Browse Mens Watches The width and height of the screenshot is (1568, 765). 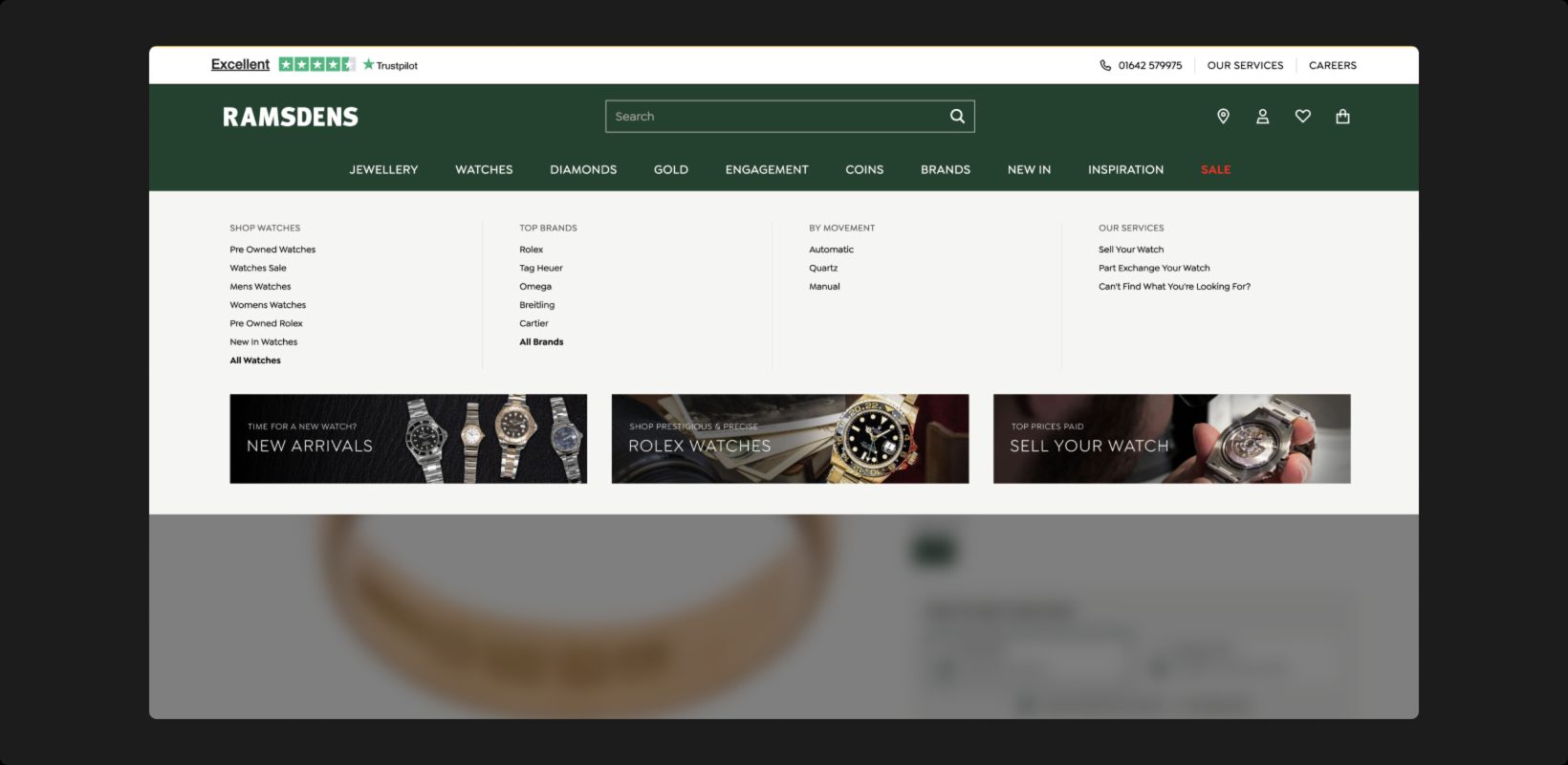[x=260, y=287]
